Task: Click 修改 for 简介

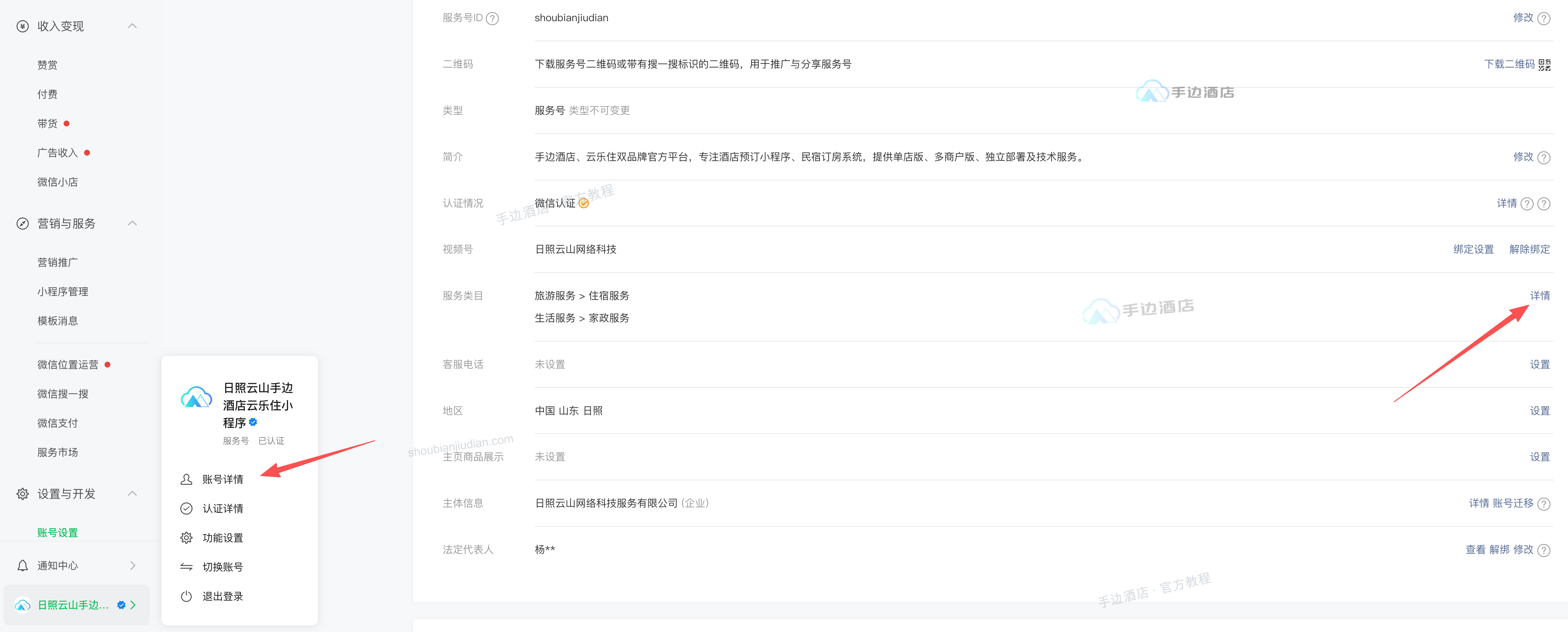Action: 1523,157
